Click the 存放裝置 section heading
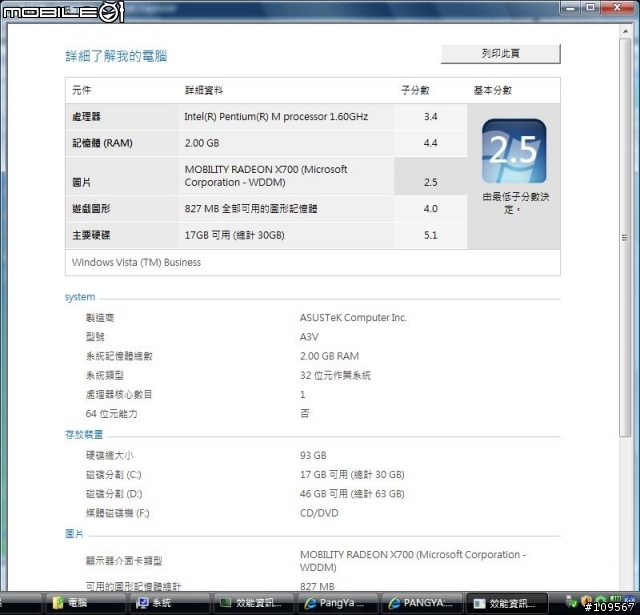This screenshot has width=640, height=615. [84, 435]
